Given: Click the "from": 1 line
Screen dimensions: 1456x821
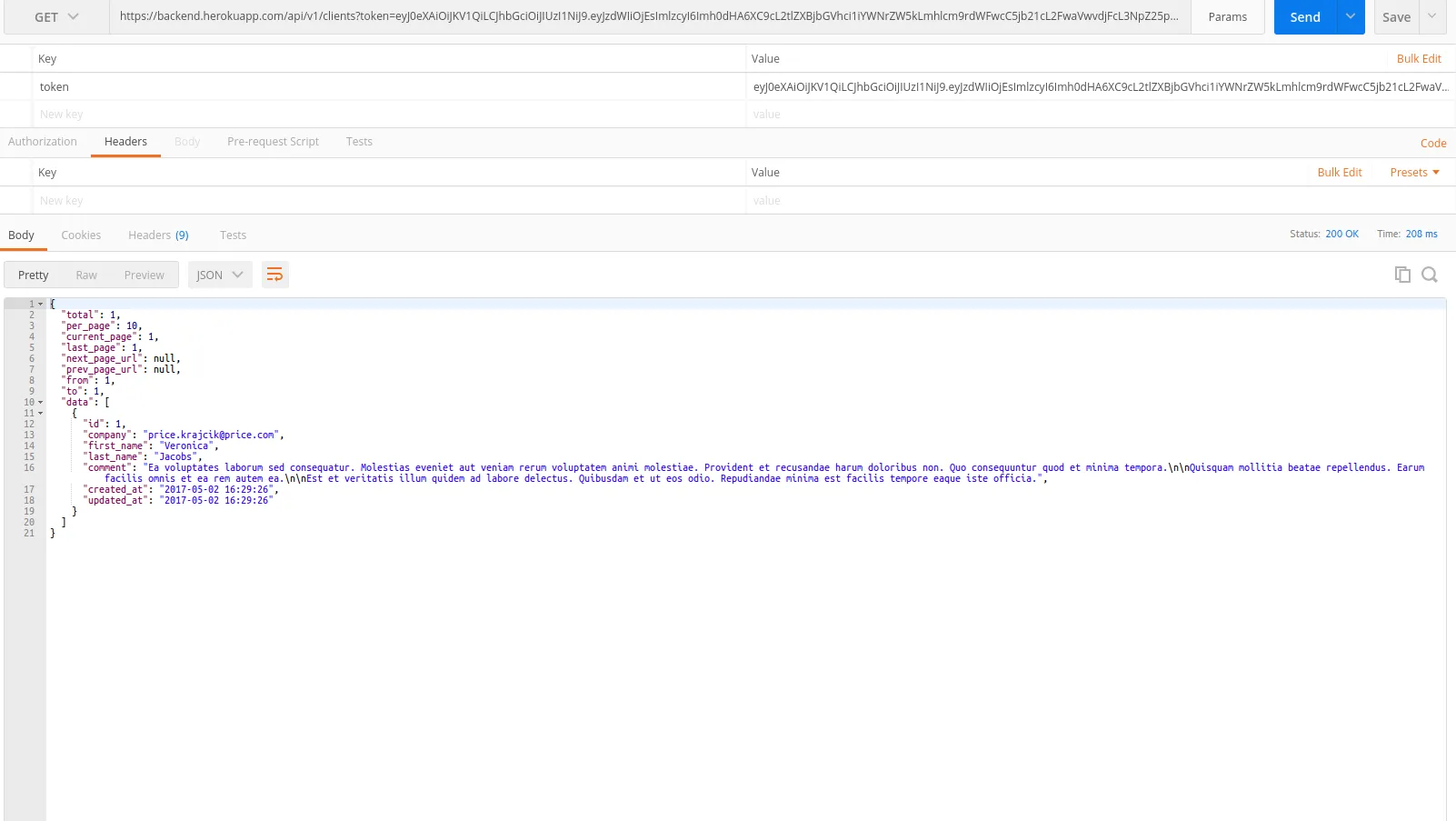Looking at the screenshot, I should coord(87,380).
